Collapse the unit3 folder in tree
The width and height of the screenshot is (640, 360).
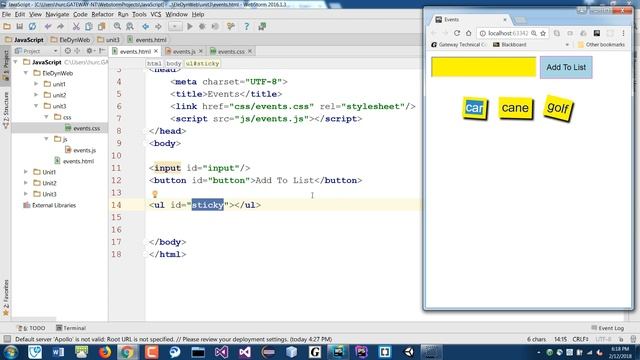[36, 106]
